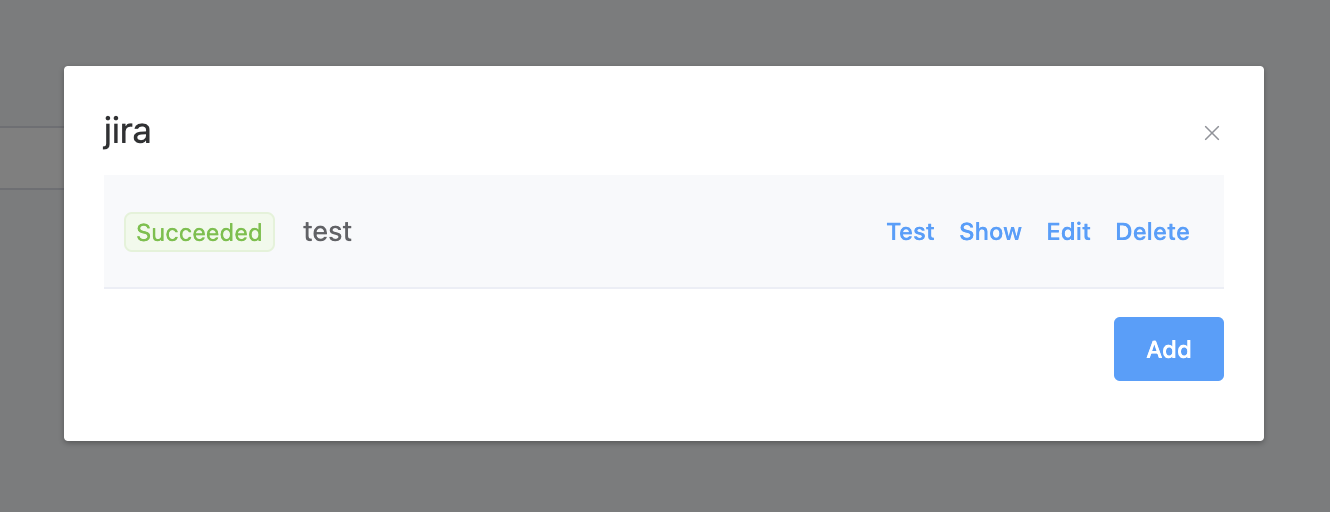Edit the test connection

click(x=1068, y=232)
